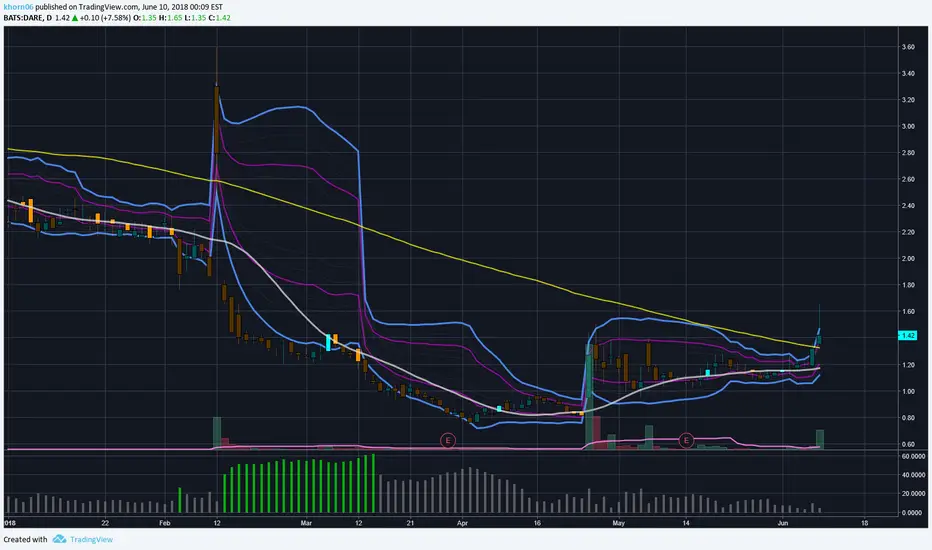Image resolution: width=932 pixels, height=550 pixels.
Task: Click the 2.80 price axis label
Action: pyautogui.click(x=908, y=153)
